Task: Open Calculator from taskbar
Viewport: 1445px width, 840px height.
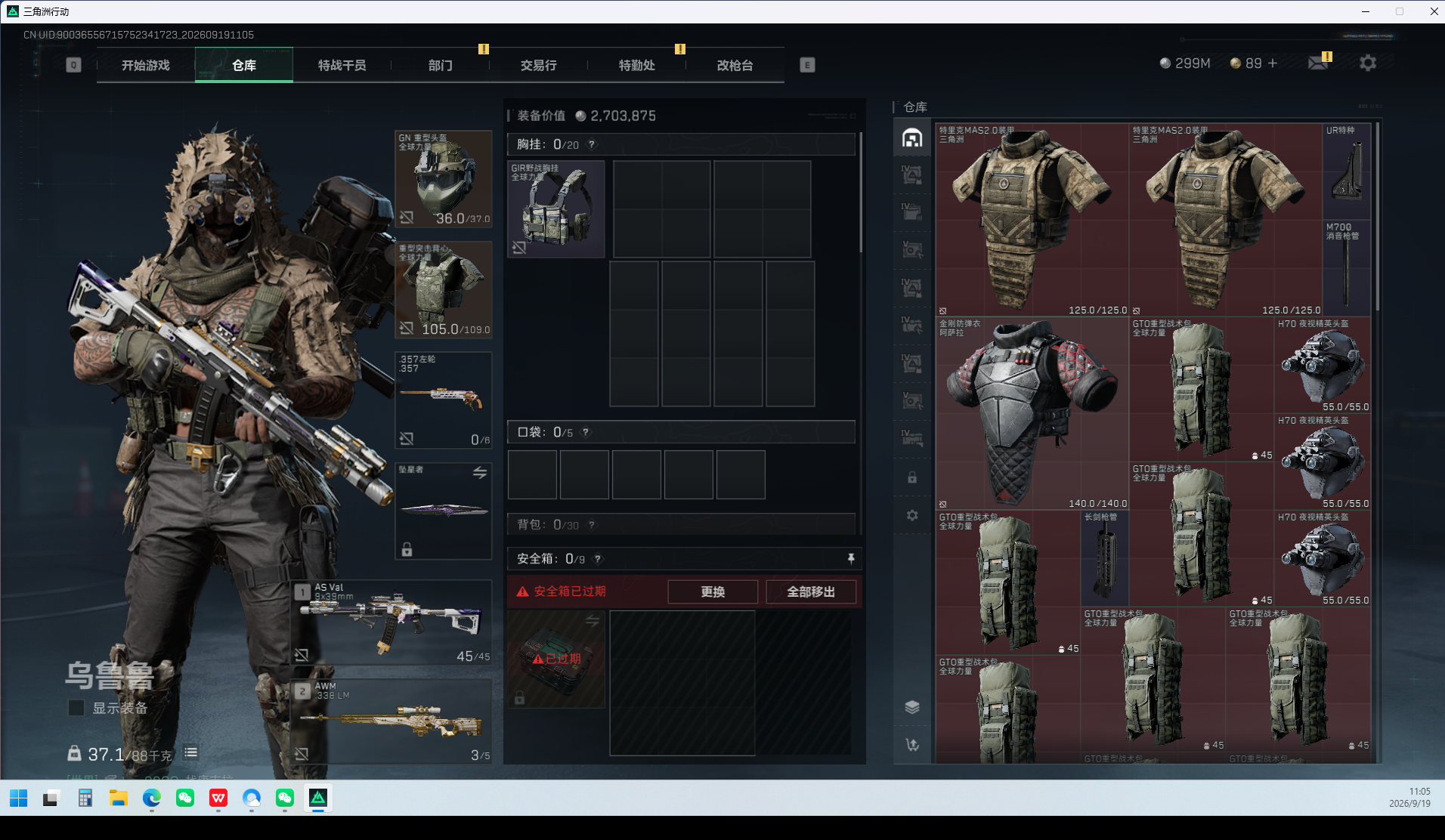Action: tap(85, 798)
